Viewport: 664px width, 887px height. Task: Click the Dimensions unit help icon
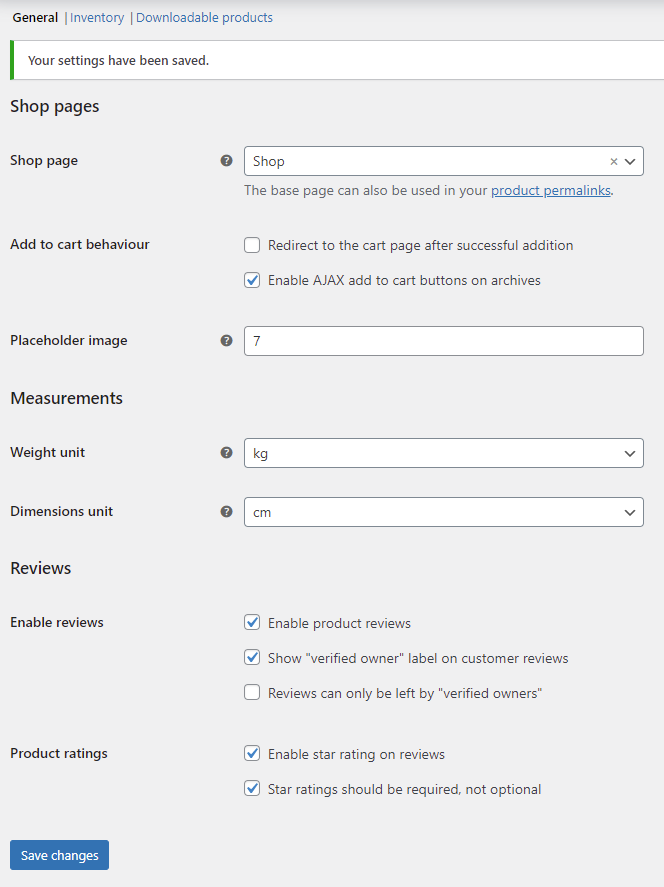[226, 511]
